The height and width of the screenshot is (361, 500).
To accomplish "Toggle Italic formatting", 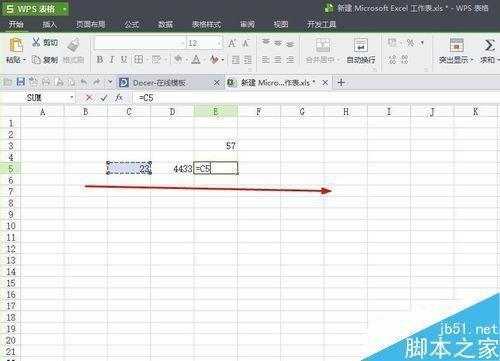I will point(112,60).
